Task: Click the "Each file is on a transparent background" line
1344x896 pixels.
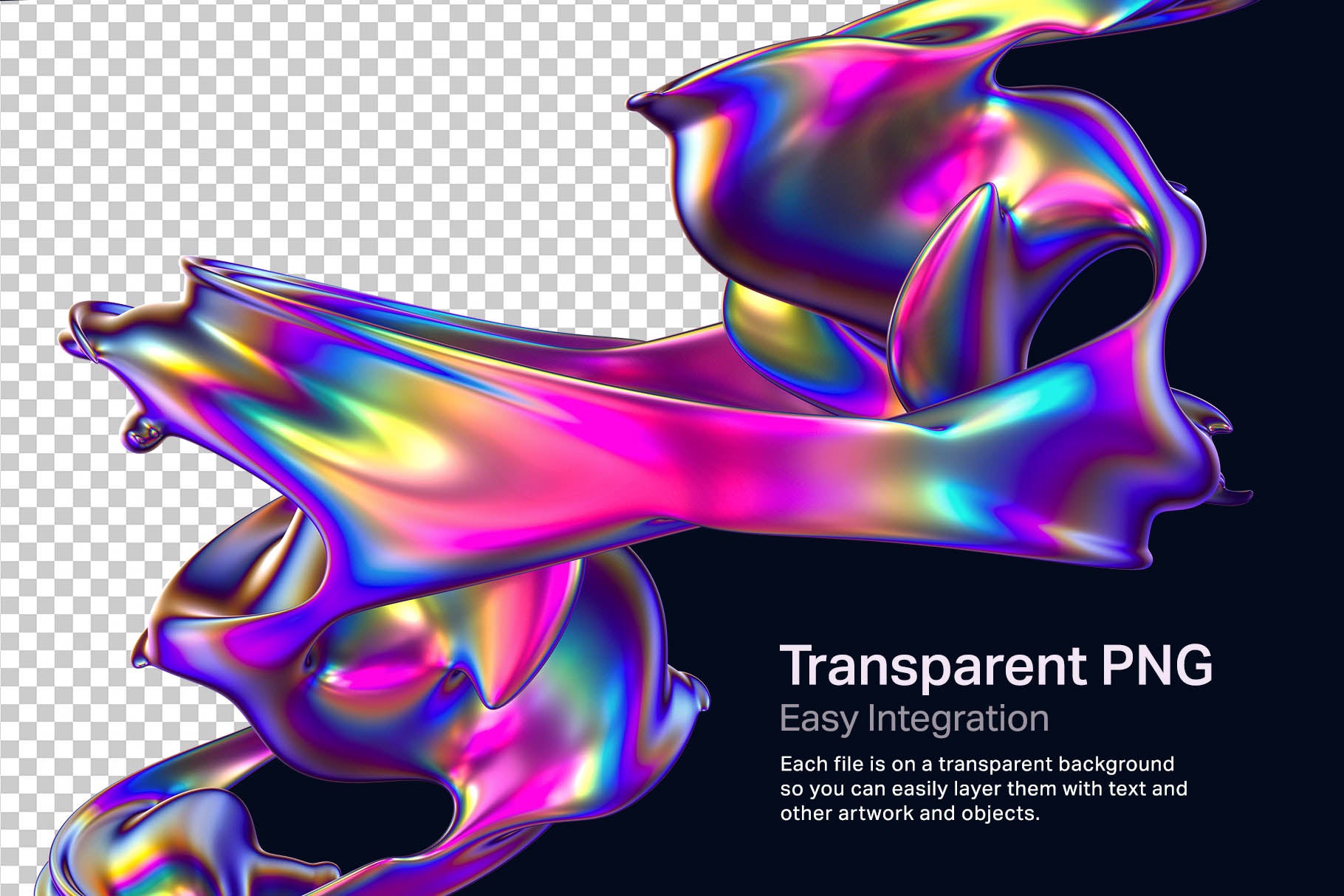Action: [976, 763]
